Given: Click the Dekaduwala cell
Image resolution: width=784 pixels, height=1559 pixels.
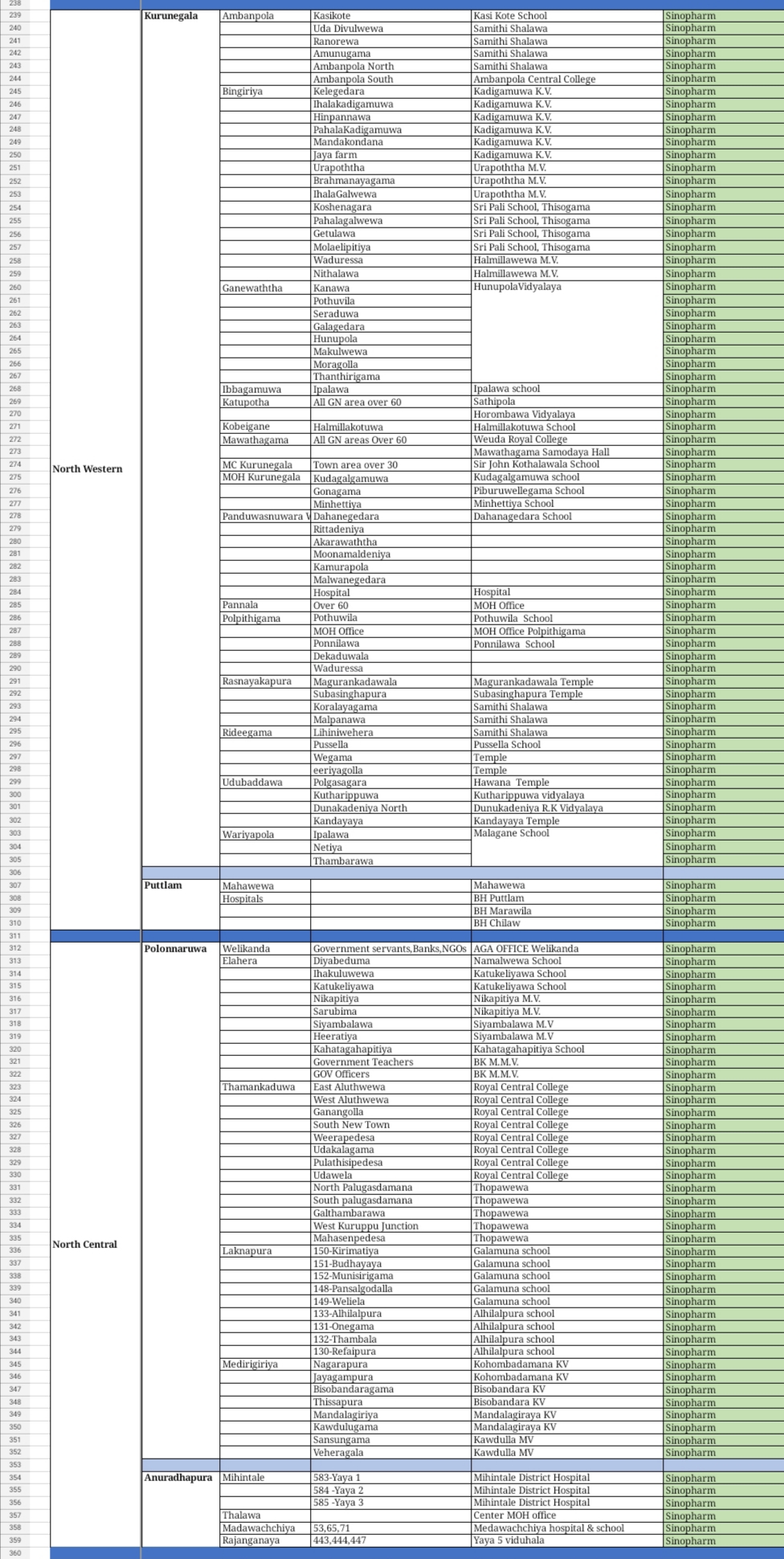Looking at the screenshot, I should click(x=391, y=656).
